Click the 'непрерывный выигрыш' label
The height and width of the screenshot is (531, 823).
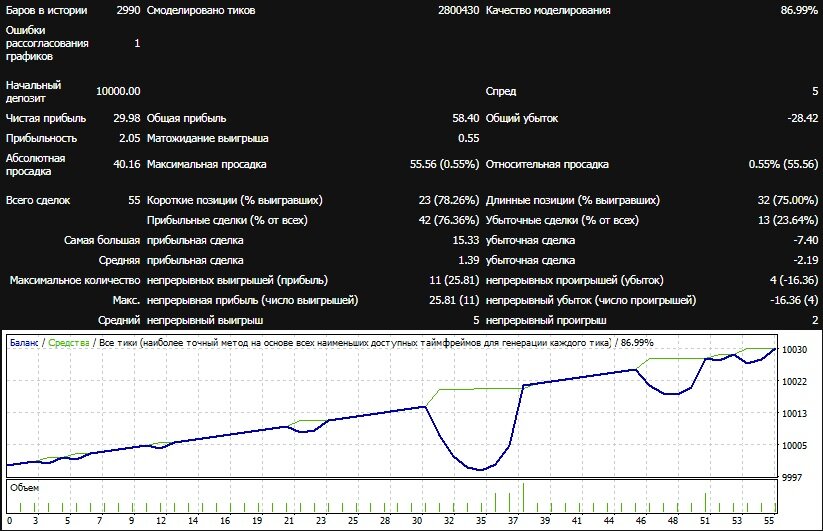tap(205, 320)
